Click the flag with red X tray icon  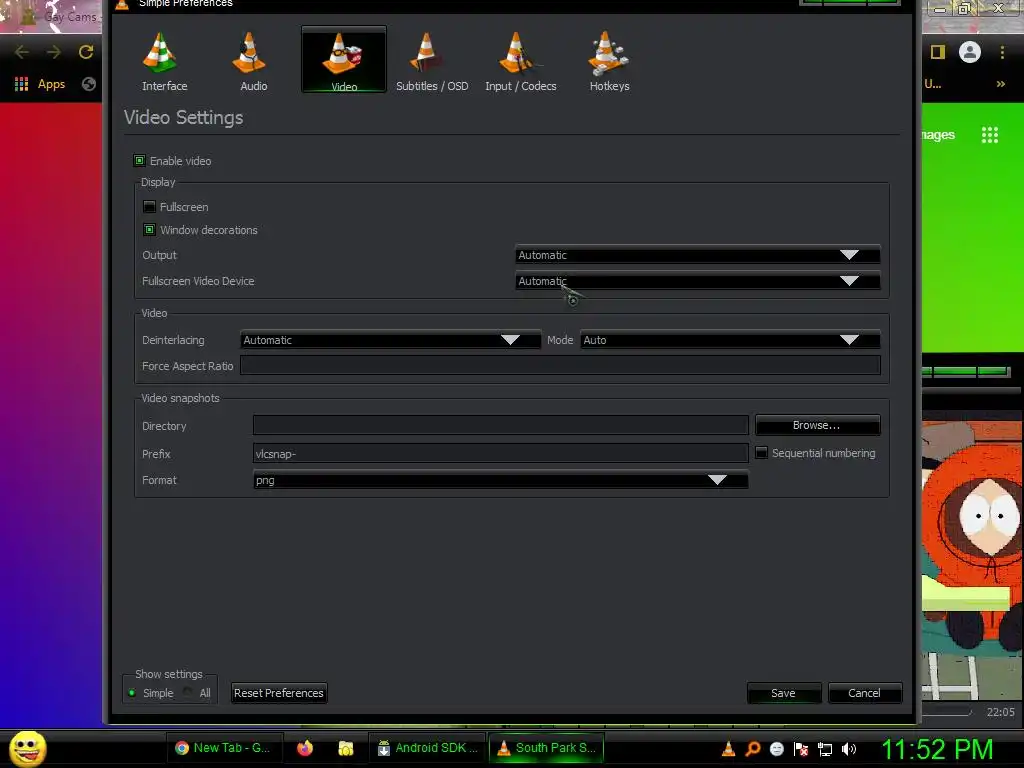[801, 749]
